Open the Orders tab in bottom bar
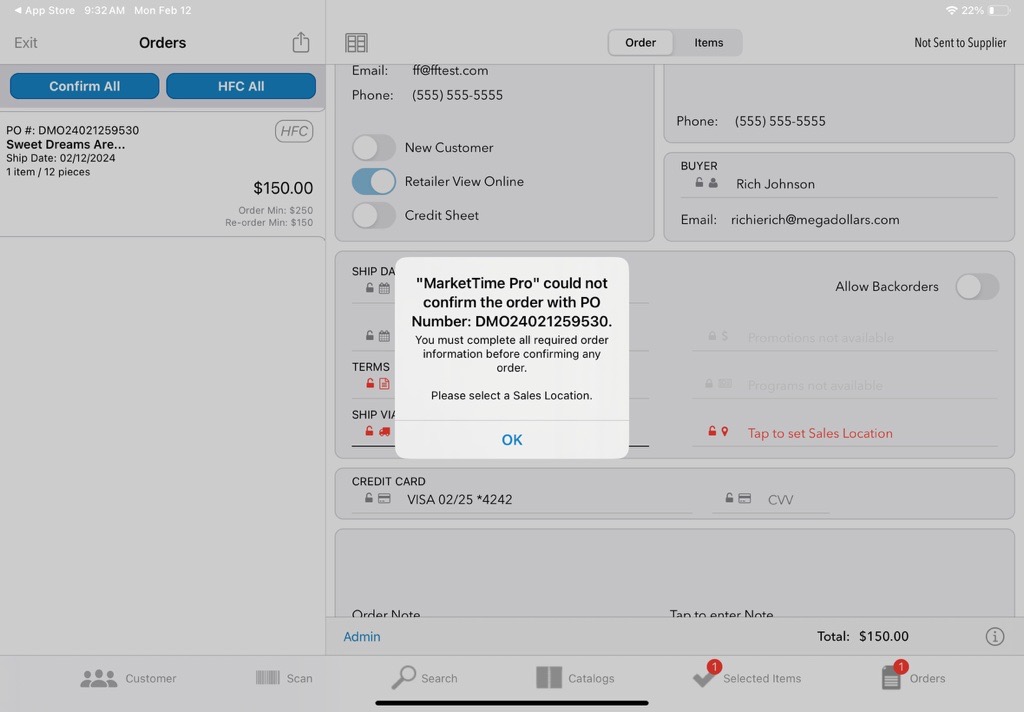Screen dimensions: 1024x712 (913, 677)
